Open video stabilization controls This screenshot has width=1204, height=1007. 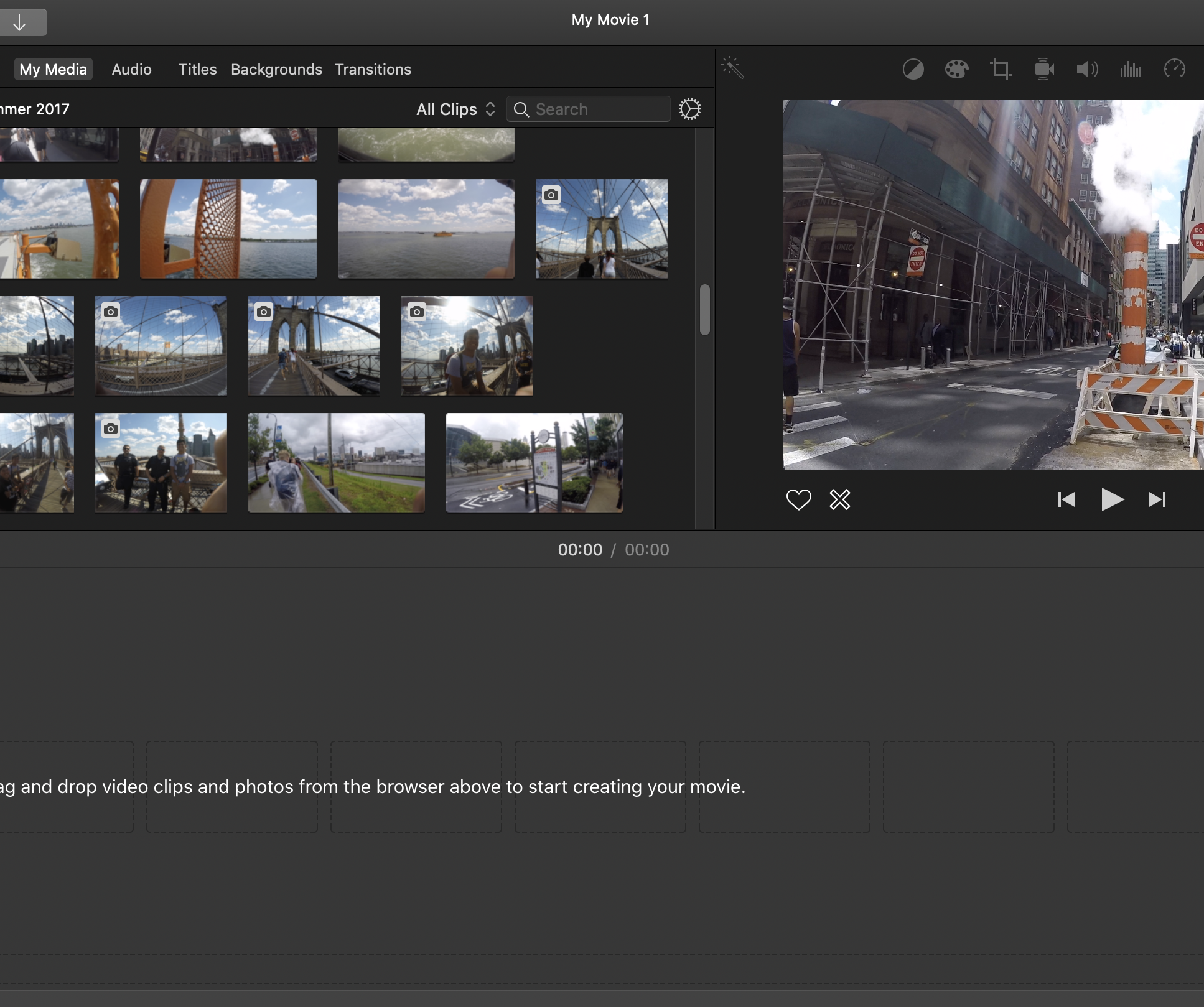[x=1044, y=69]
